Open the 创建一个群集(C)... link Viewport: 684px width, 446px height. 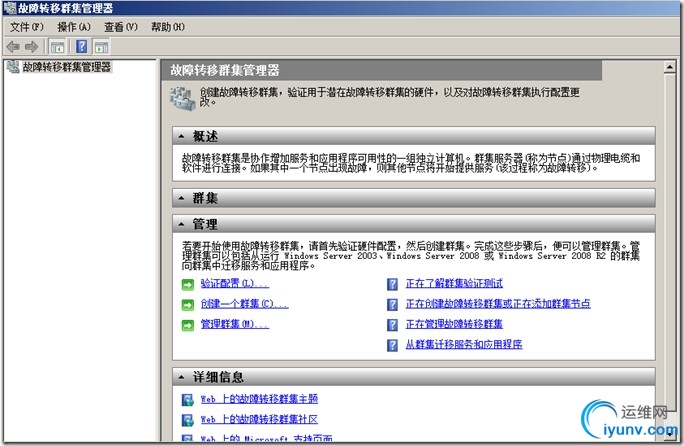click(x=244, y=304)
